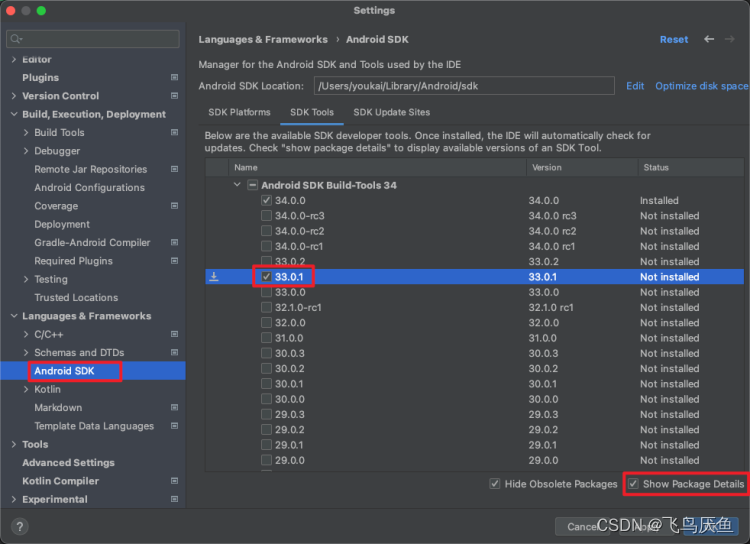The height and width of the screenshot is (544, 750).
Task: Sort by the Version column header
Action: (x=582, y=167)
